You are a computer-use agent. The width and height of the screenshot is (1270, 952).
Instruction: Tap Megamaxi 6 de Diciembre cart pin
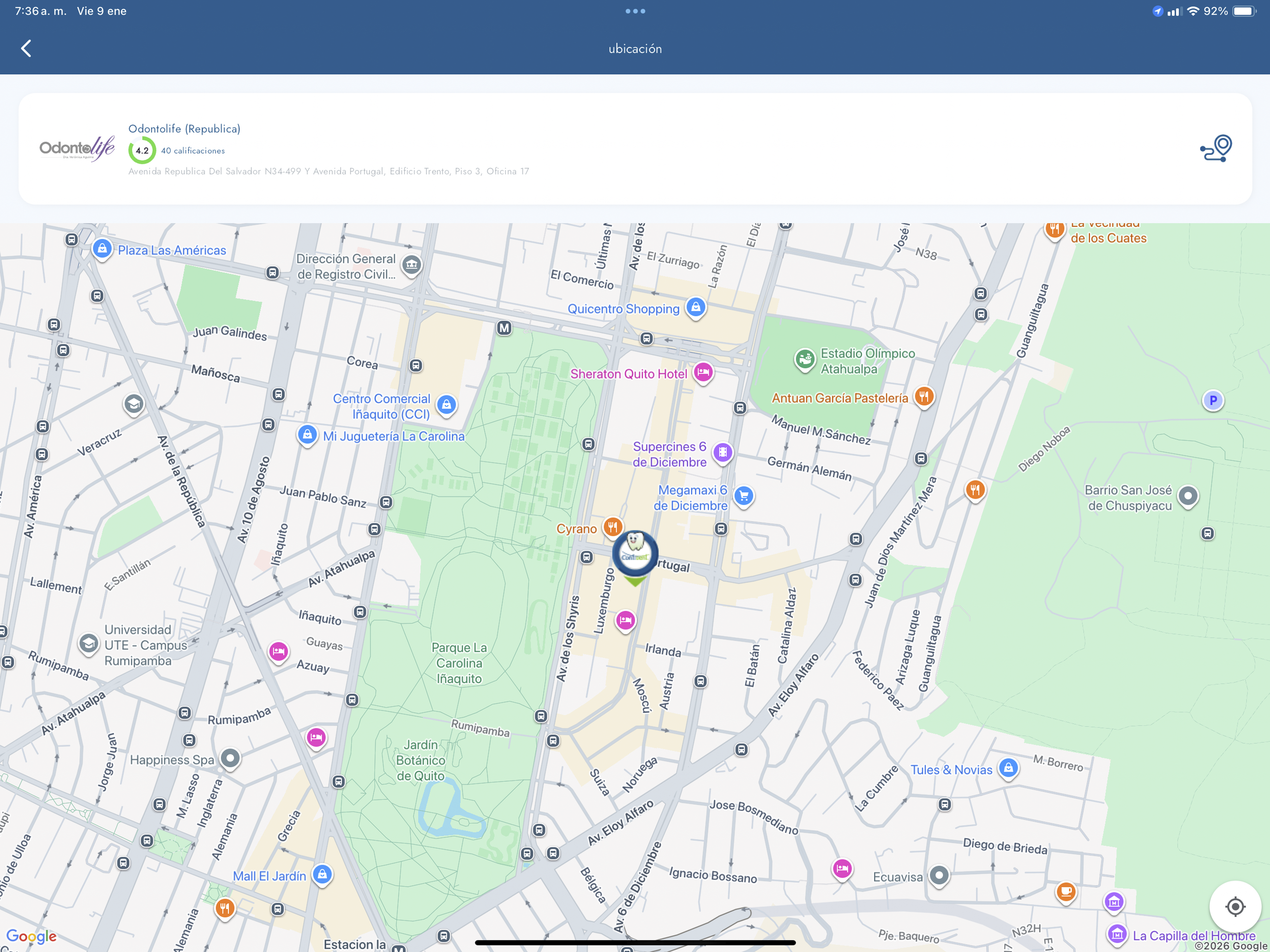743,496
